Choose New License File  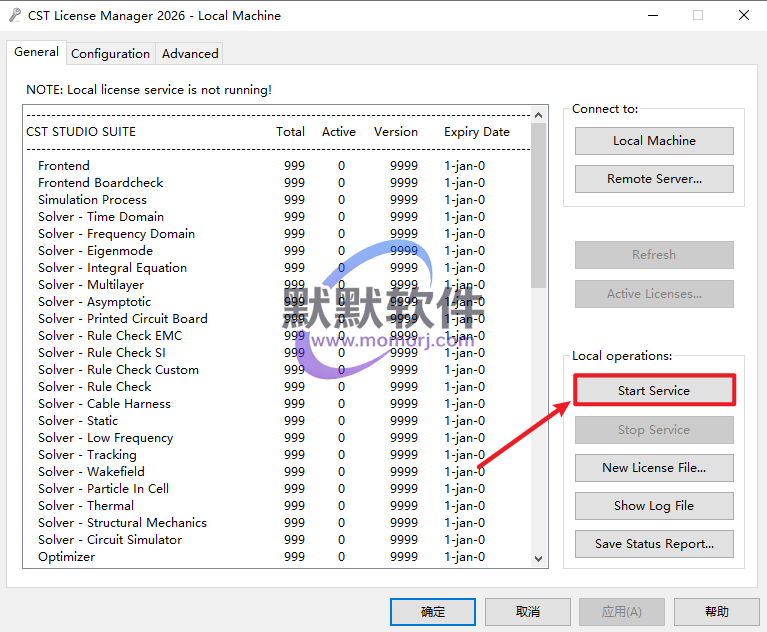(654, 468)
